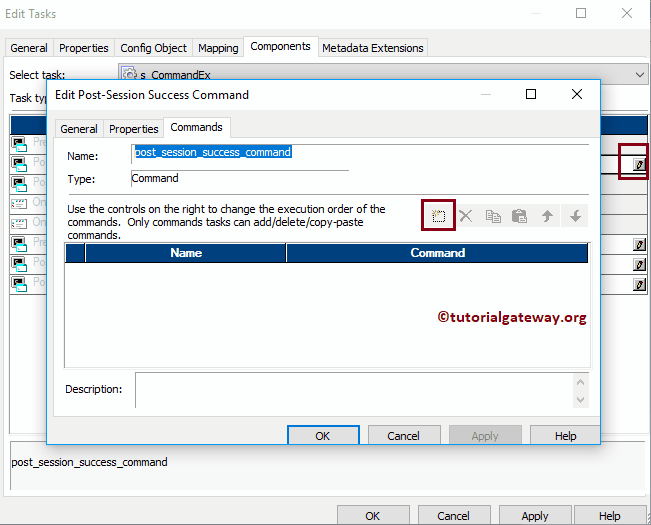The image size is (651, 525).
Task: Click the Name field containing post_session_success_command
Action: point(360,152)
